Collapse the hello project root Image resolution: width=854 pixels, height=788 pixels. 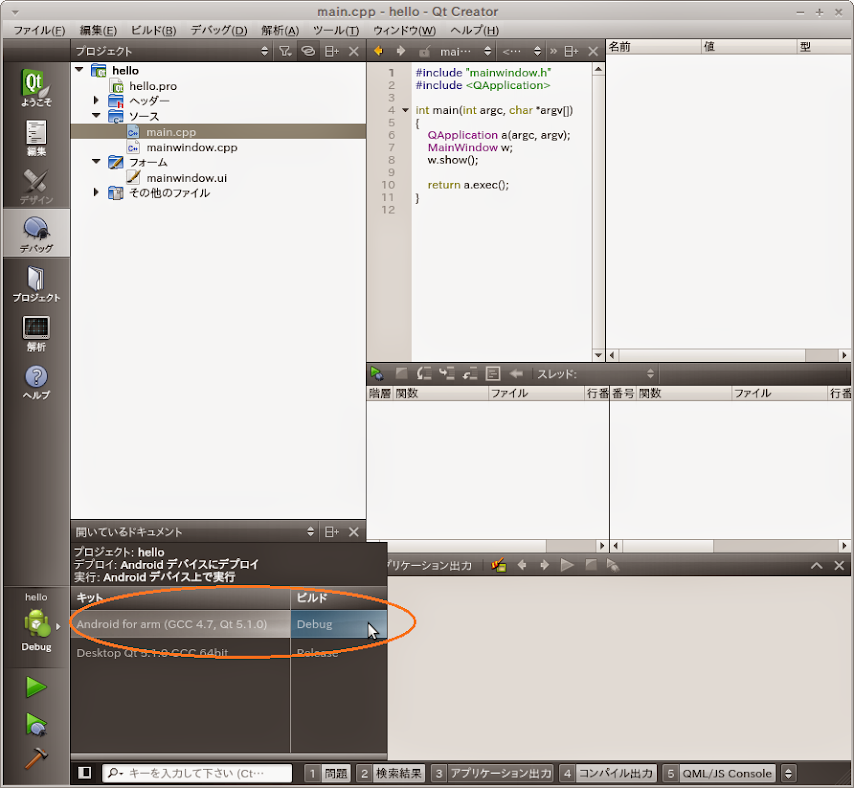tap(80, 70)
